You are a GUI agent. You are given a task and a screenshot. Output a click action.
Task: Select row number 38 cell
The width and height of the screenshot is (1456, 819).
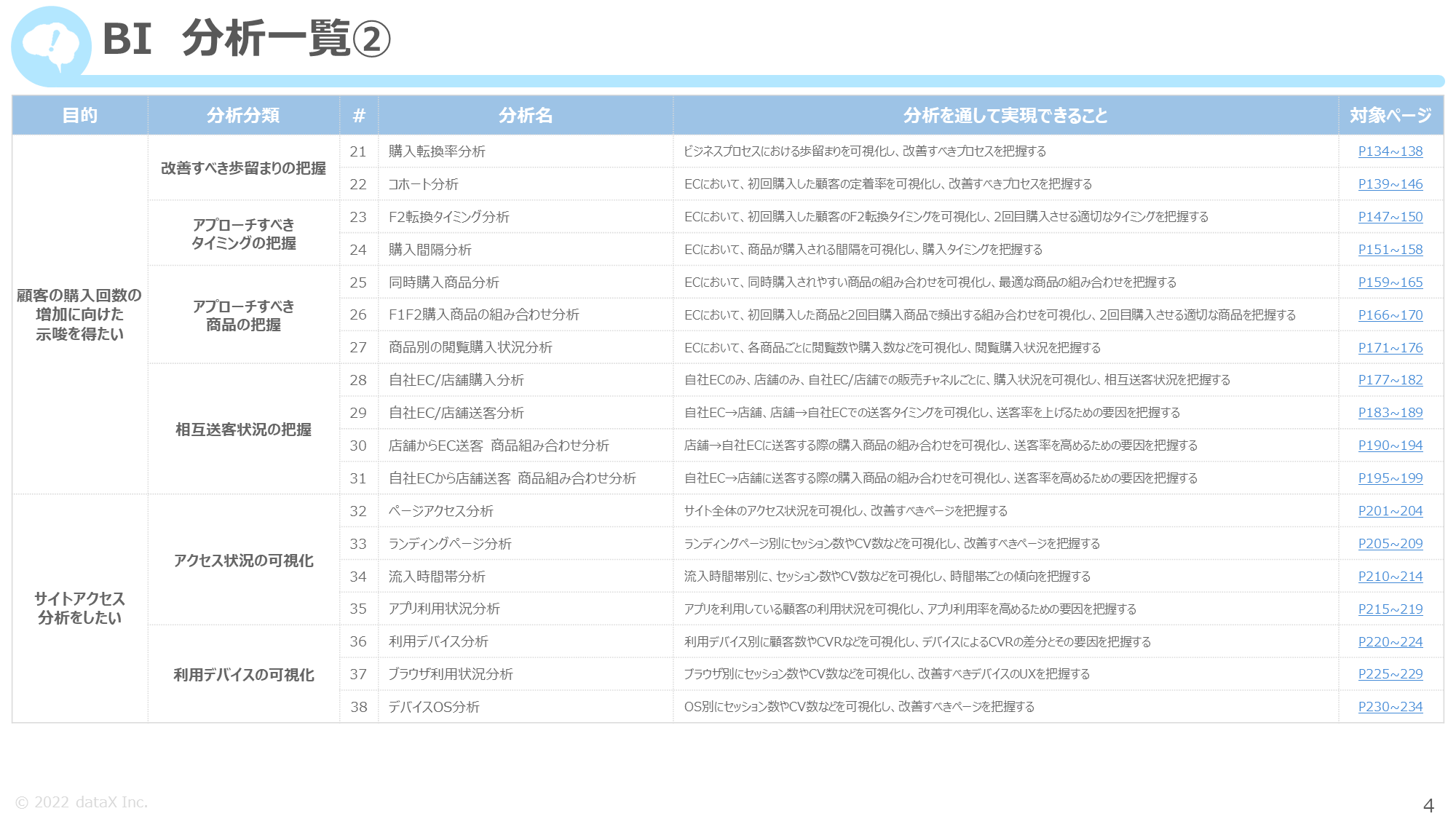[359, 707]
